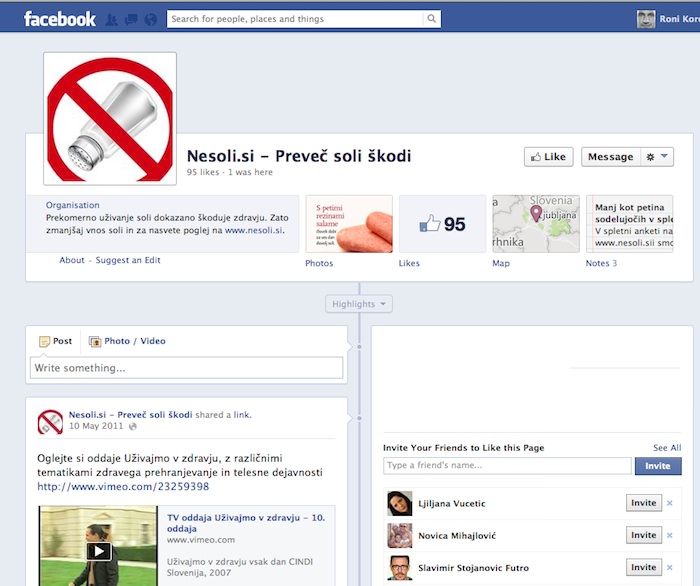Expand the Highlights dropdown
The image size is (700, 586).
[359, 304]
